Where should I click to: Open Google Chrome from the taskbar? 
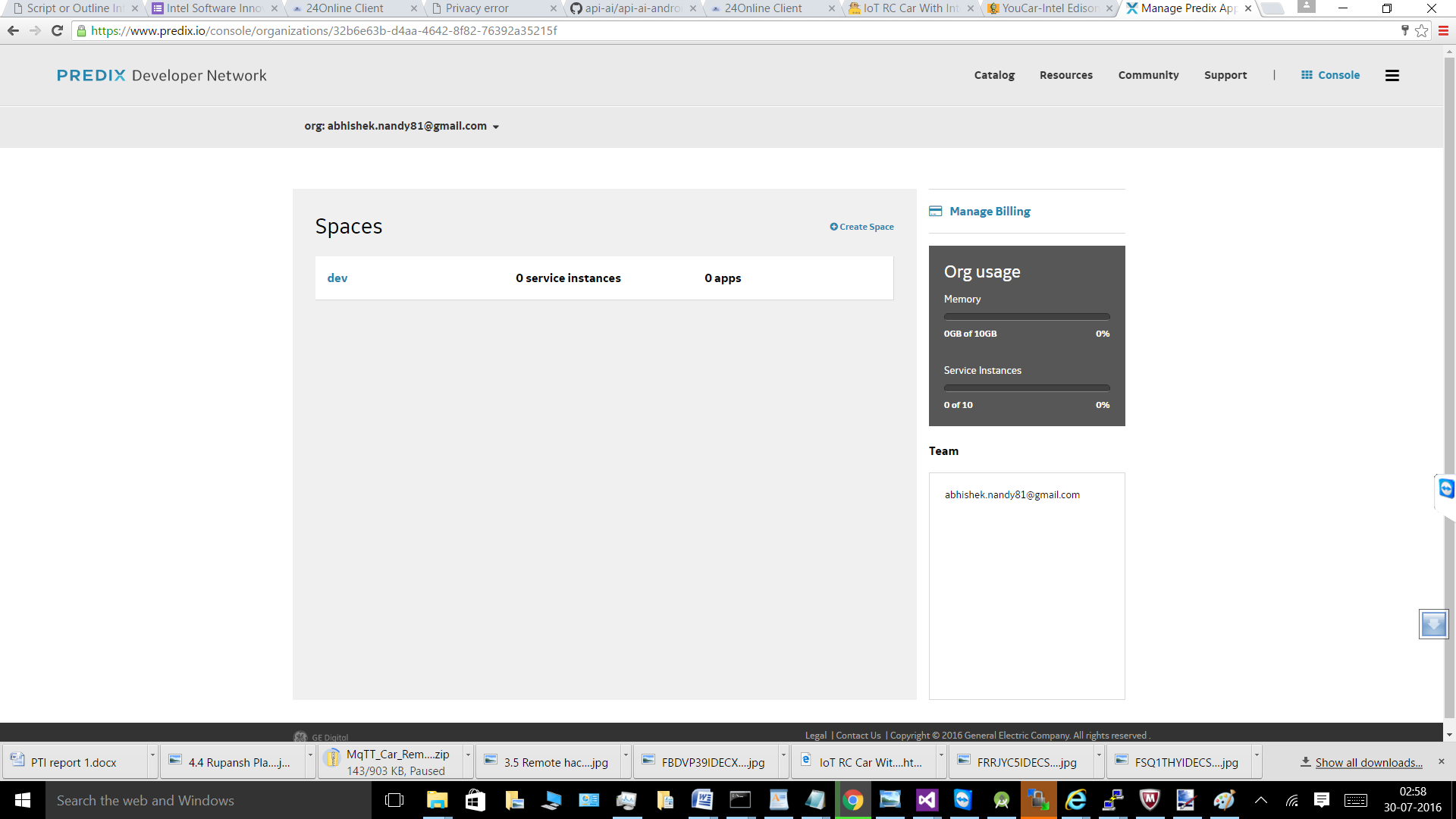[852, 800]
